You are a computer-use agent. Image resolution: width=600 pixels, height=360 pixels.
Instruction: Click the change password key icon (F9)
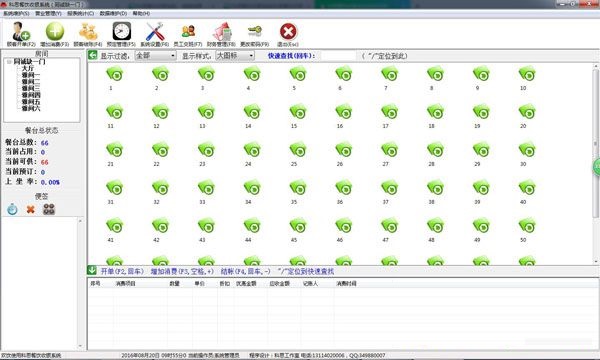click(x=254, y=31)
